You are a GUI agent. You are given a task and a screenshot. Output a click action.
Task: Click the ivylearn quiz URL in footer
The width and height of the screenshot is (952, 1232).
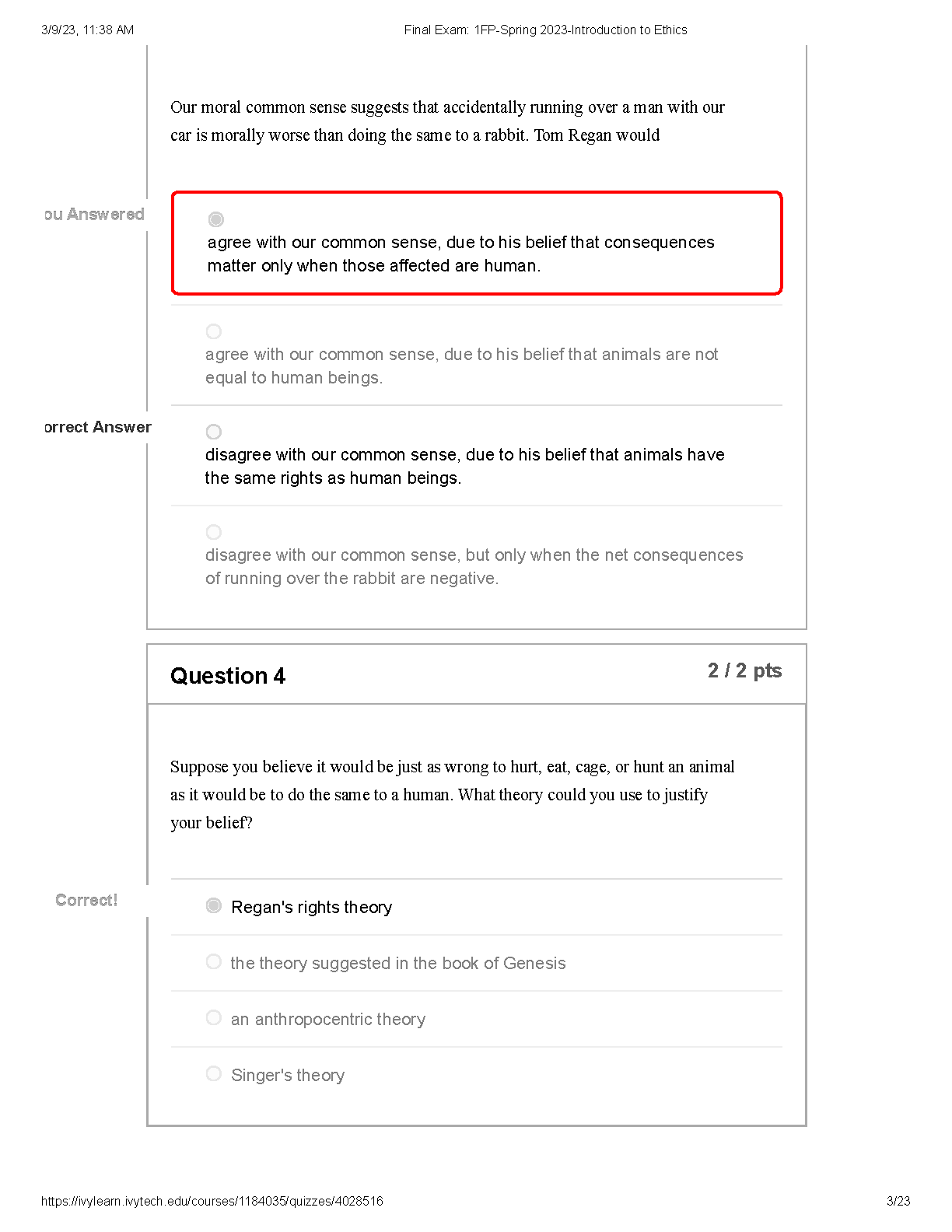pyautogui.click(x=212, y=1201)
